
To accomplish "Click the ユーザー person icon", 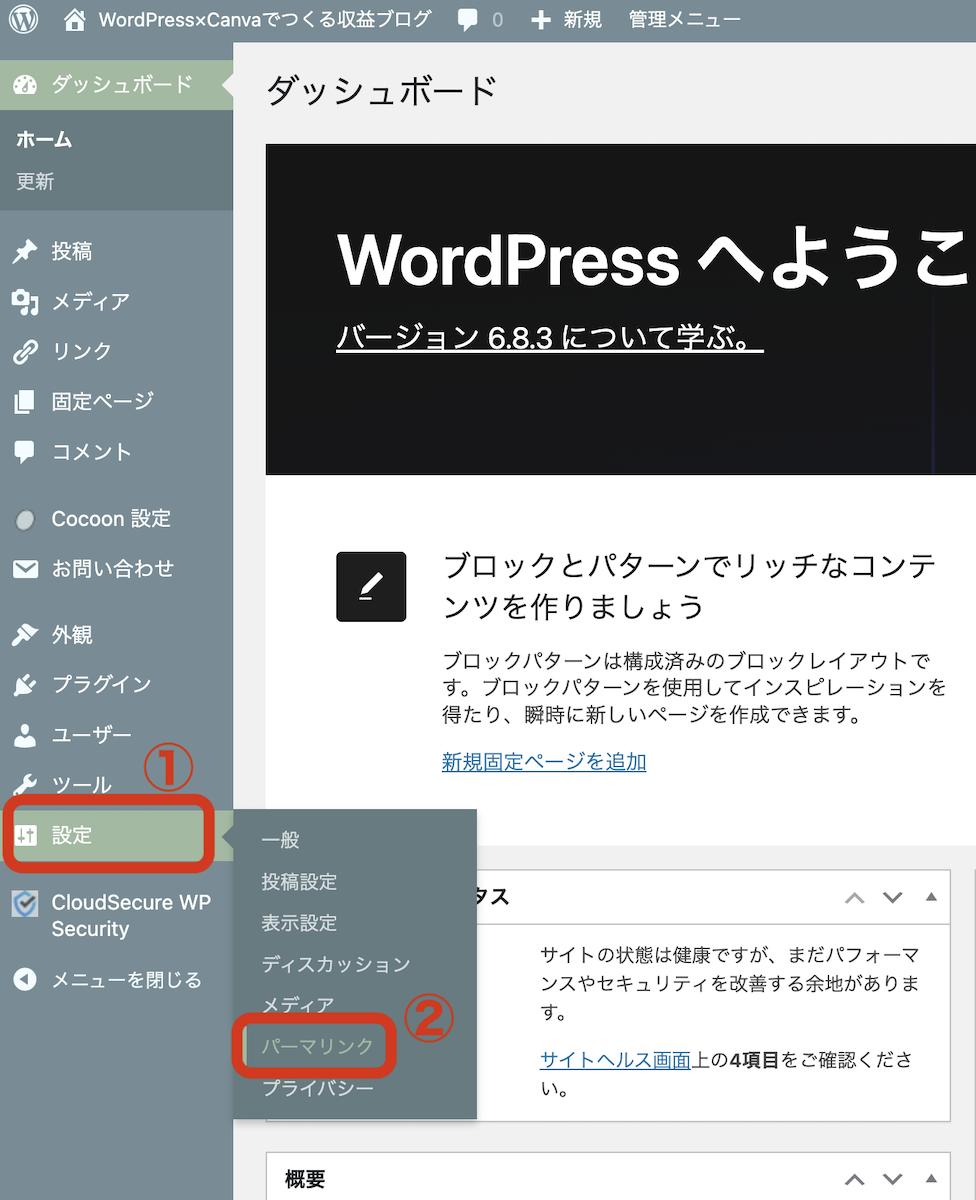I will pos(22,734).
